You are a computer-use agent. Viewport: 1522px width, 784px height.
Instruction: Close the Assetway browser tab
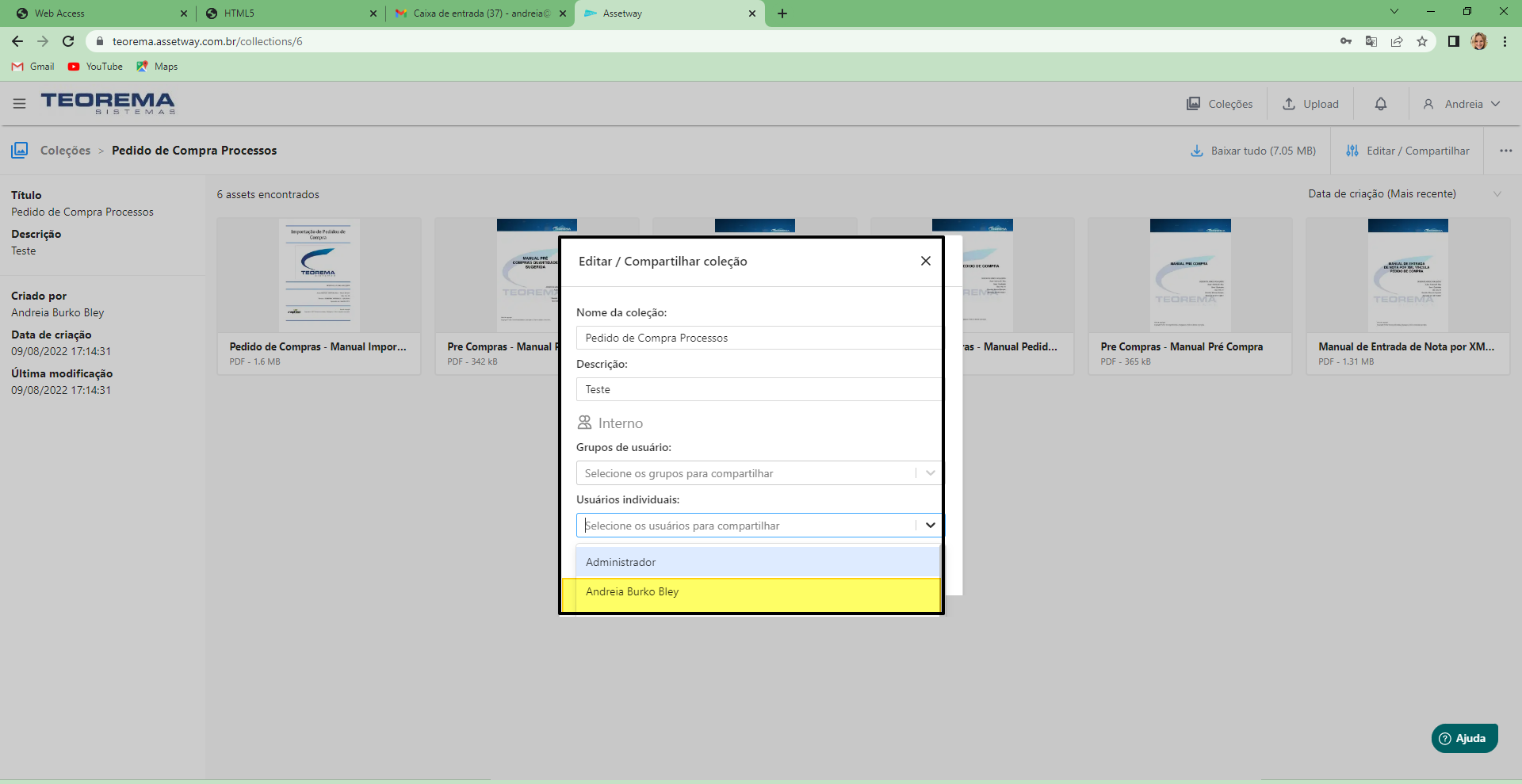point(752,13)
